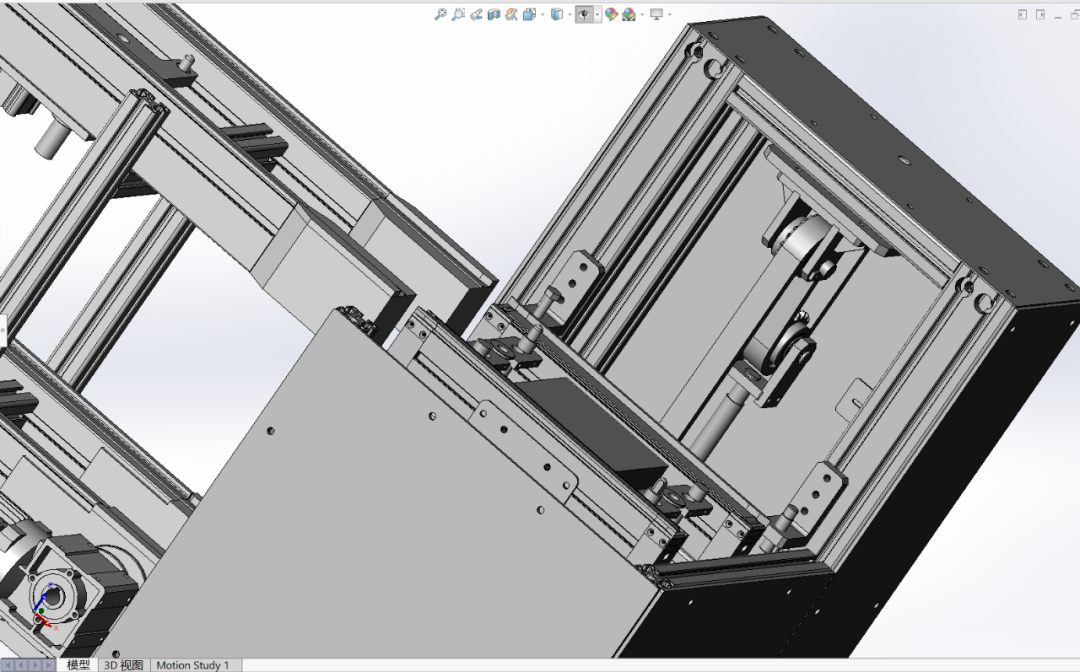
Task: Open the View Settings dropdown arrow
Action: (x=669, y=14)
